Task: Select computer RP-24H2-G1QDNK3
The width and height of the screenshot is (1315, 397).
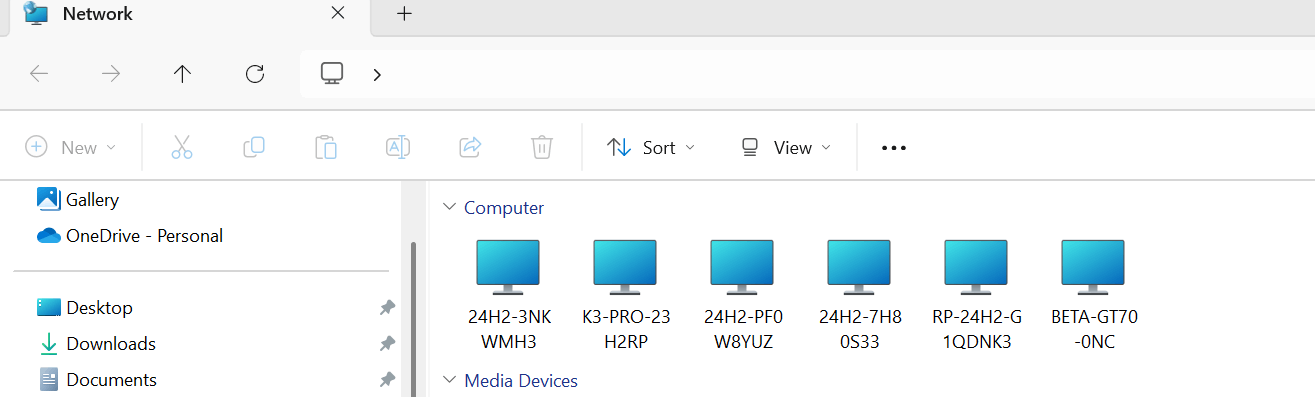Action: (977, 294)
